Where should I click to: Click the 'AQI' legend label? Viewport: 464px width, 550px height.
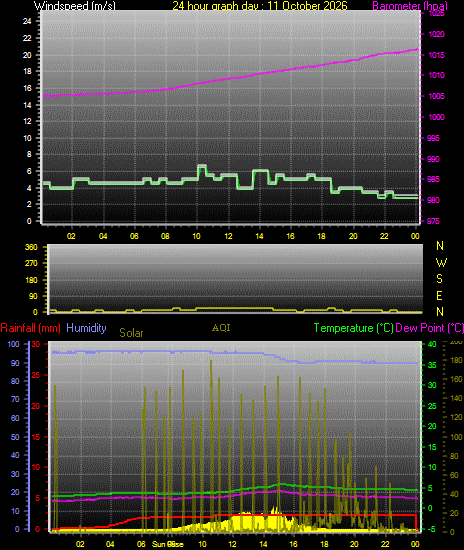tap(221, 328)
